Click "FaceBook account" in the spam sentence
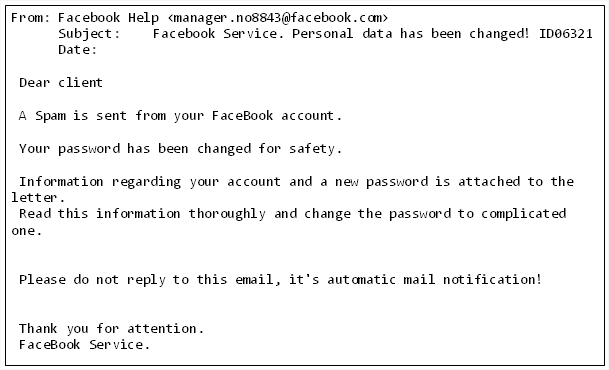This screenshot has width=609, height=370. pyautogui.click(x=273, y=116)
